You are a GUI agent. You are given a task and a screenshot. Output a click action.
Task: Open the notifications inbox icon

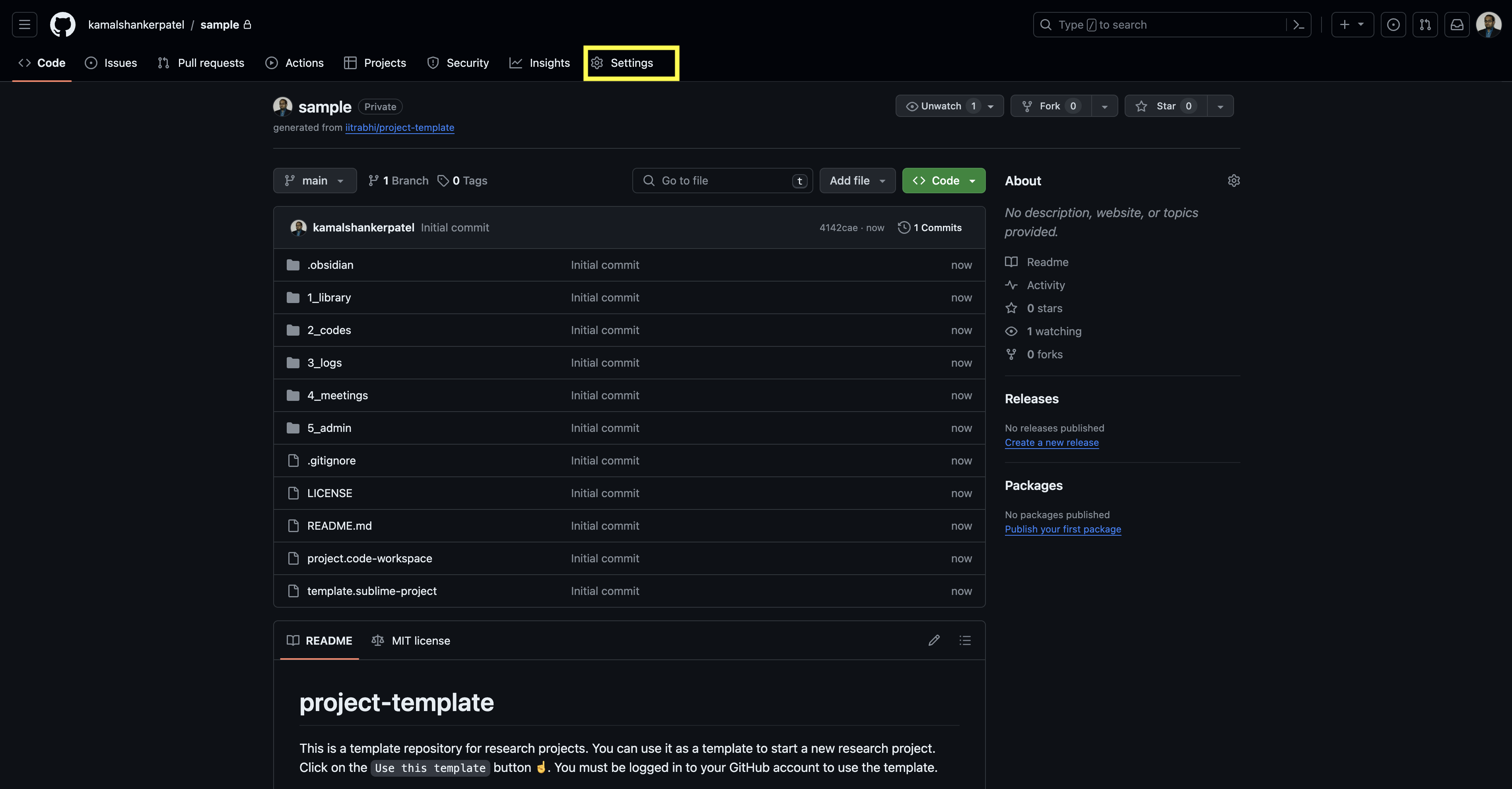pos(1457,25)
